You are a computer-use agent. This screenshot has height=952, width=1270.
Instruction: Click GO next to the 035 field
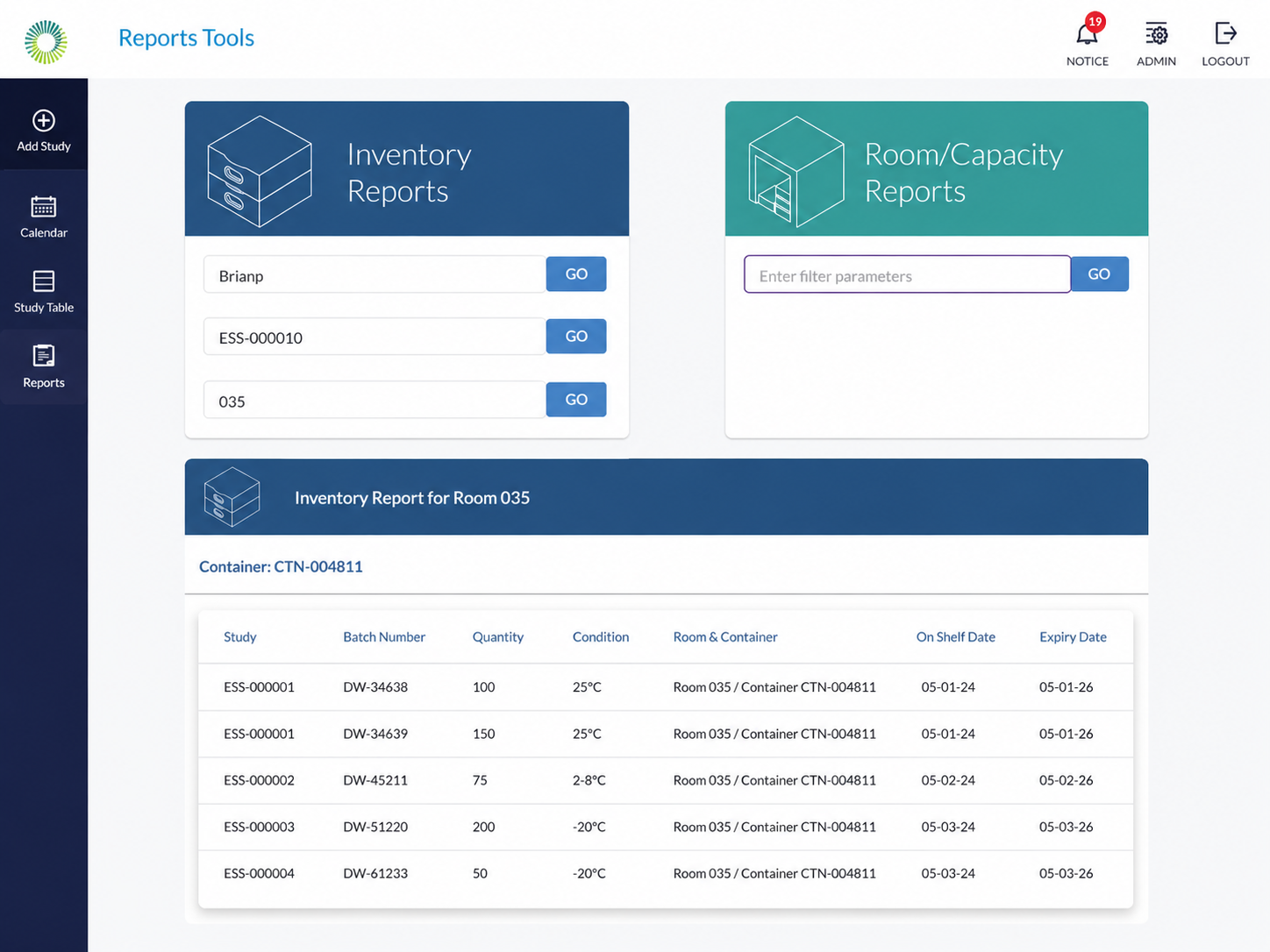tap(576, 400)
